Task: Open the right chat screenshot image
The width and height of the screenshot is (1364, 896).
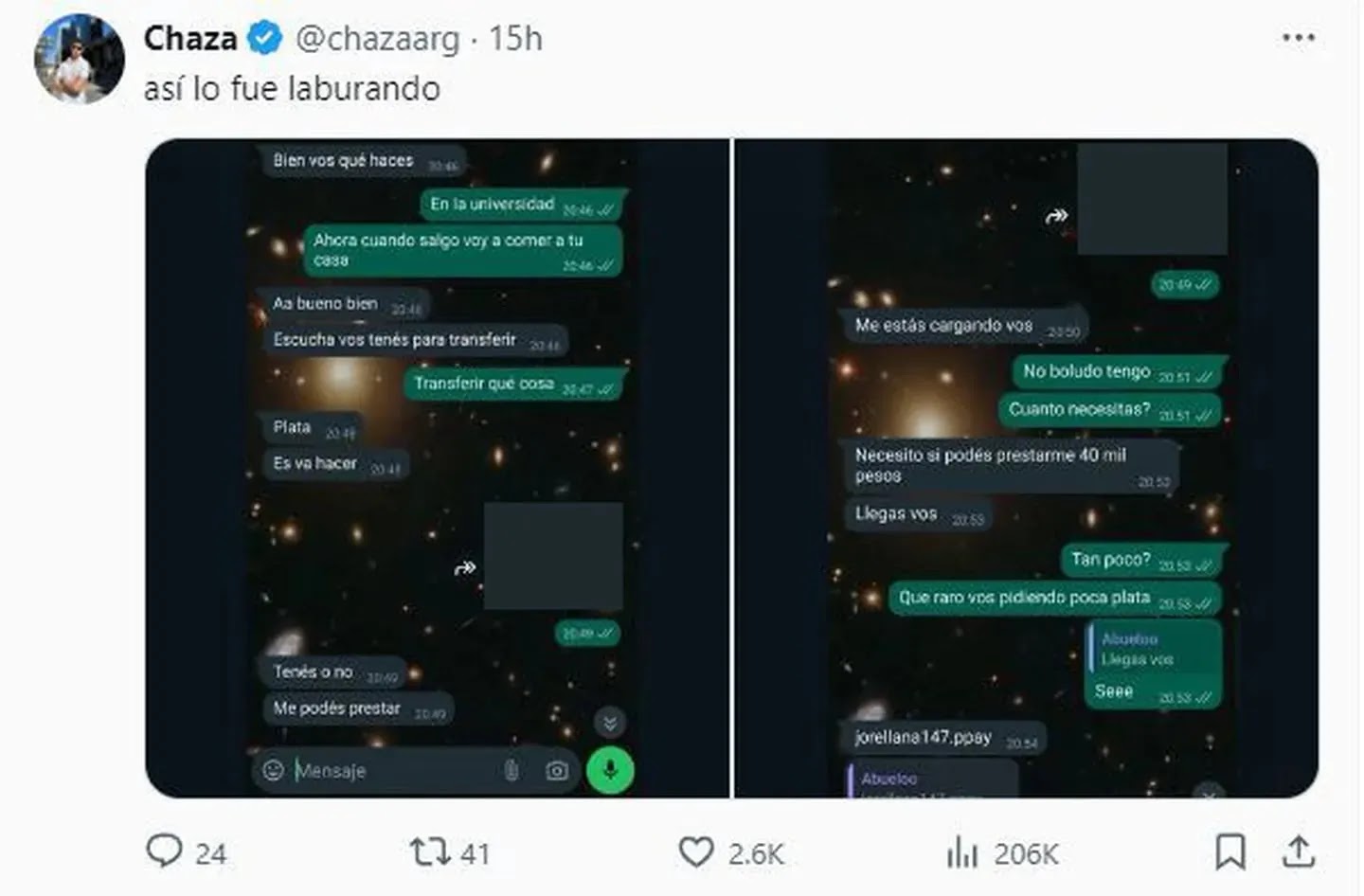Action: 1027,468
